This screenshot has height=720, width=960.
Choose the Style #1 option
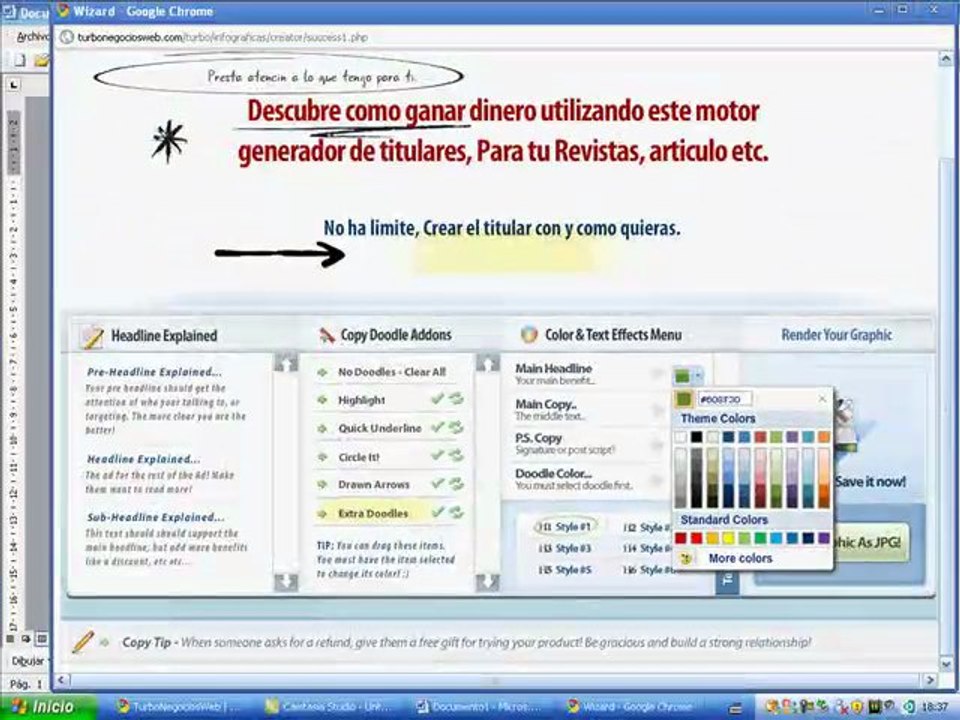tap(566, 527)
